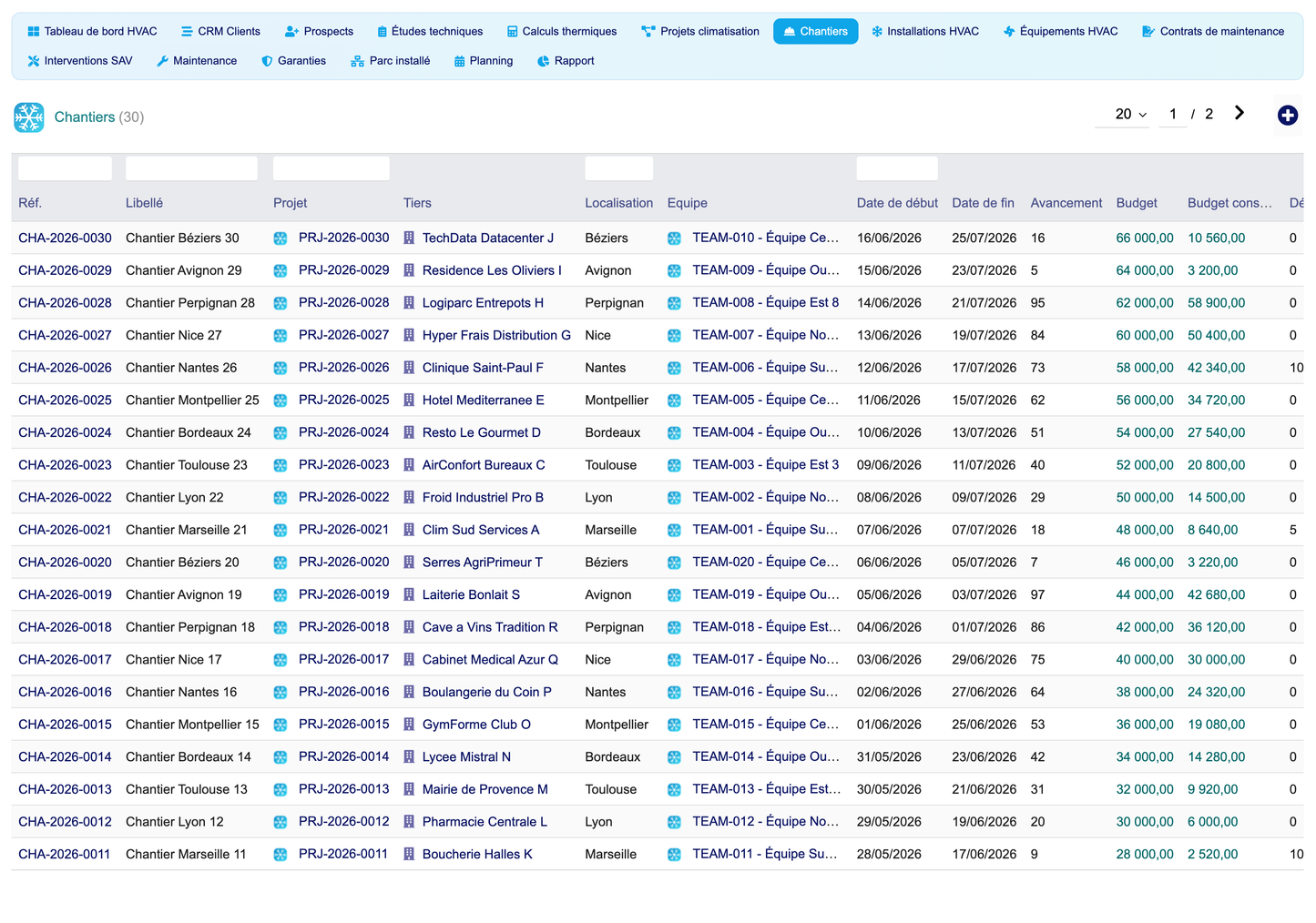Open Tableau de bord HVAC tab
Image resolution: width=1316 pixels, height=923 pixels.
pos(92,31)
